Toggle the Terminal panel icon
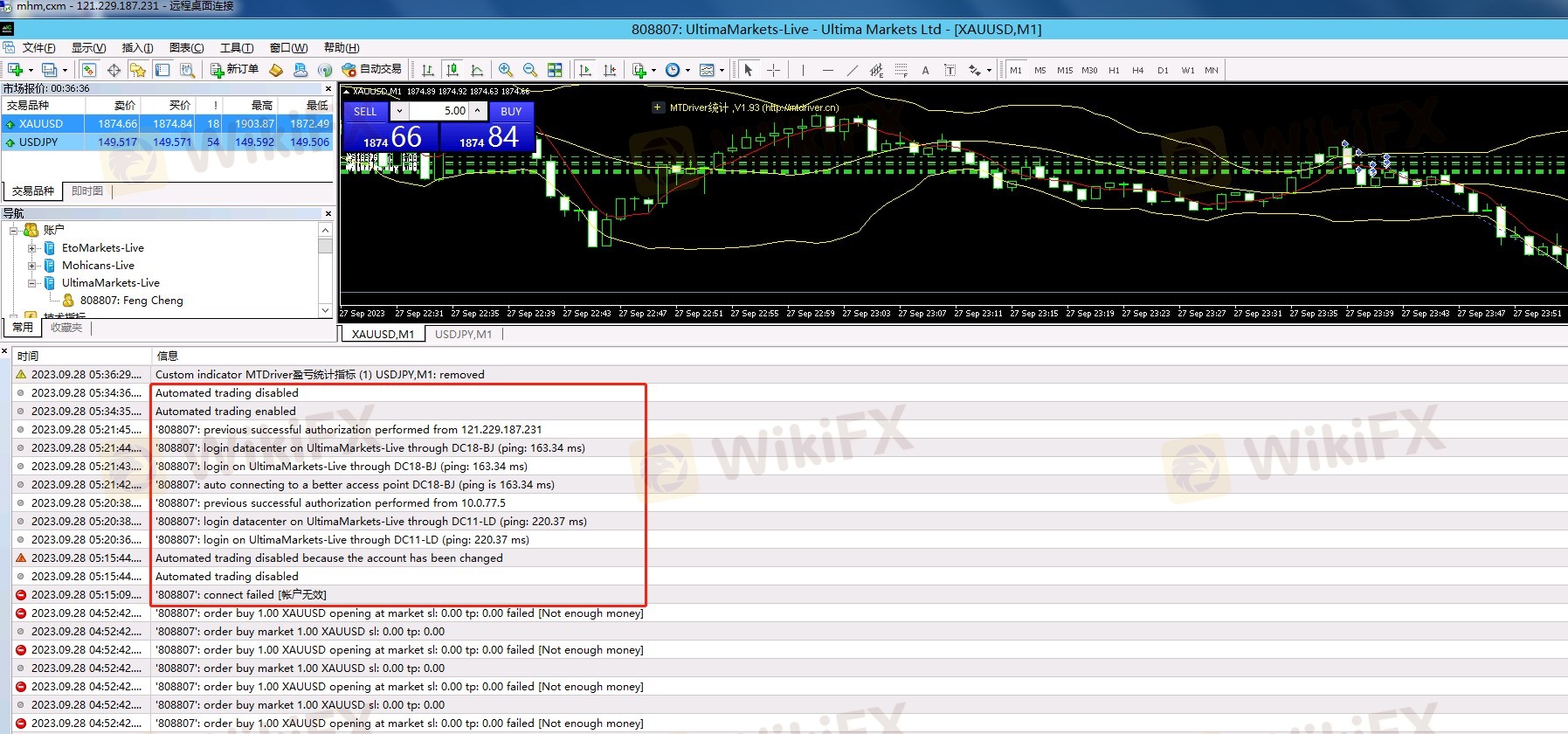The width and height of the screenshot is (1568, 734). point(162,70)
